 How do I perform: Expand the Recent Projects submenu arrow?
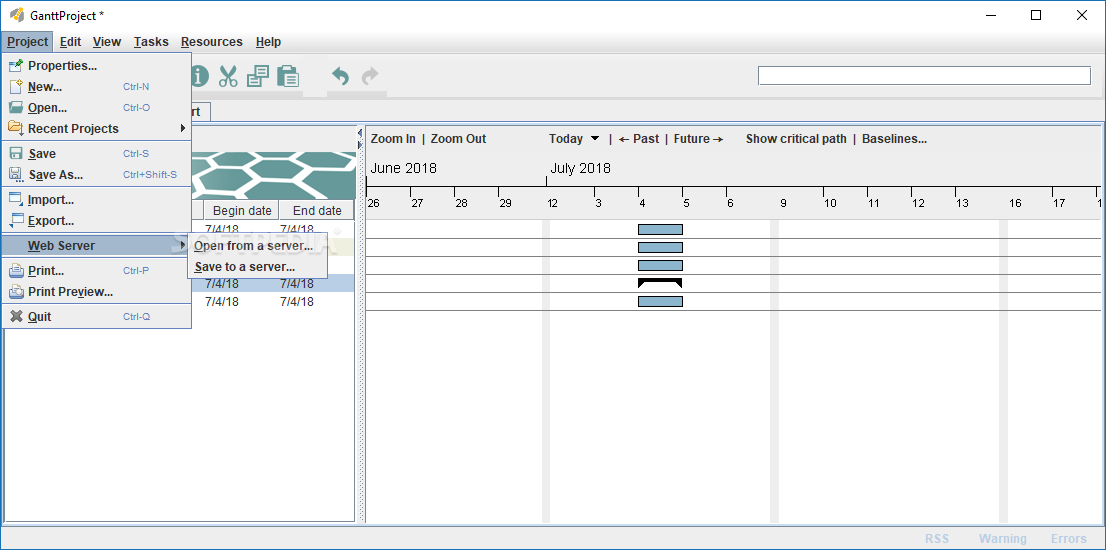(183, 128)
